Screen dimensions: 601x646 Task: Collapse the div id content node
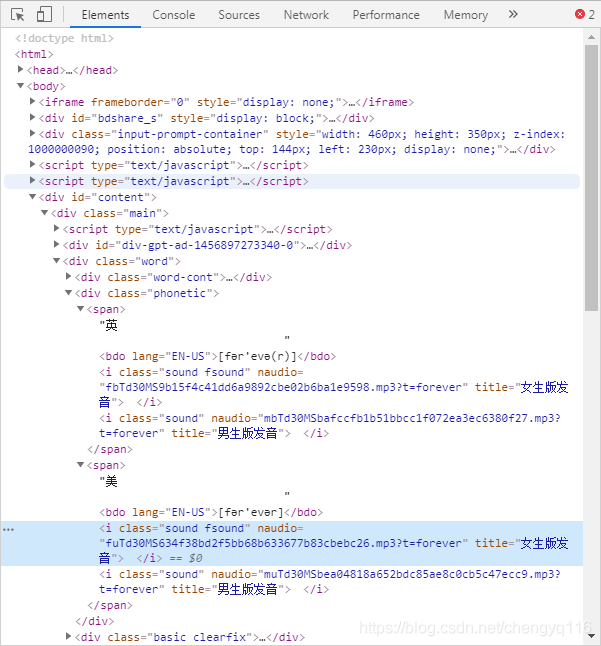(x=33, y=197)
